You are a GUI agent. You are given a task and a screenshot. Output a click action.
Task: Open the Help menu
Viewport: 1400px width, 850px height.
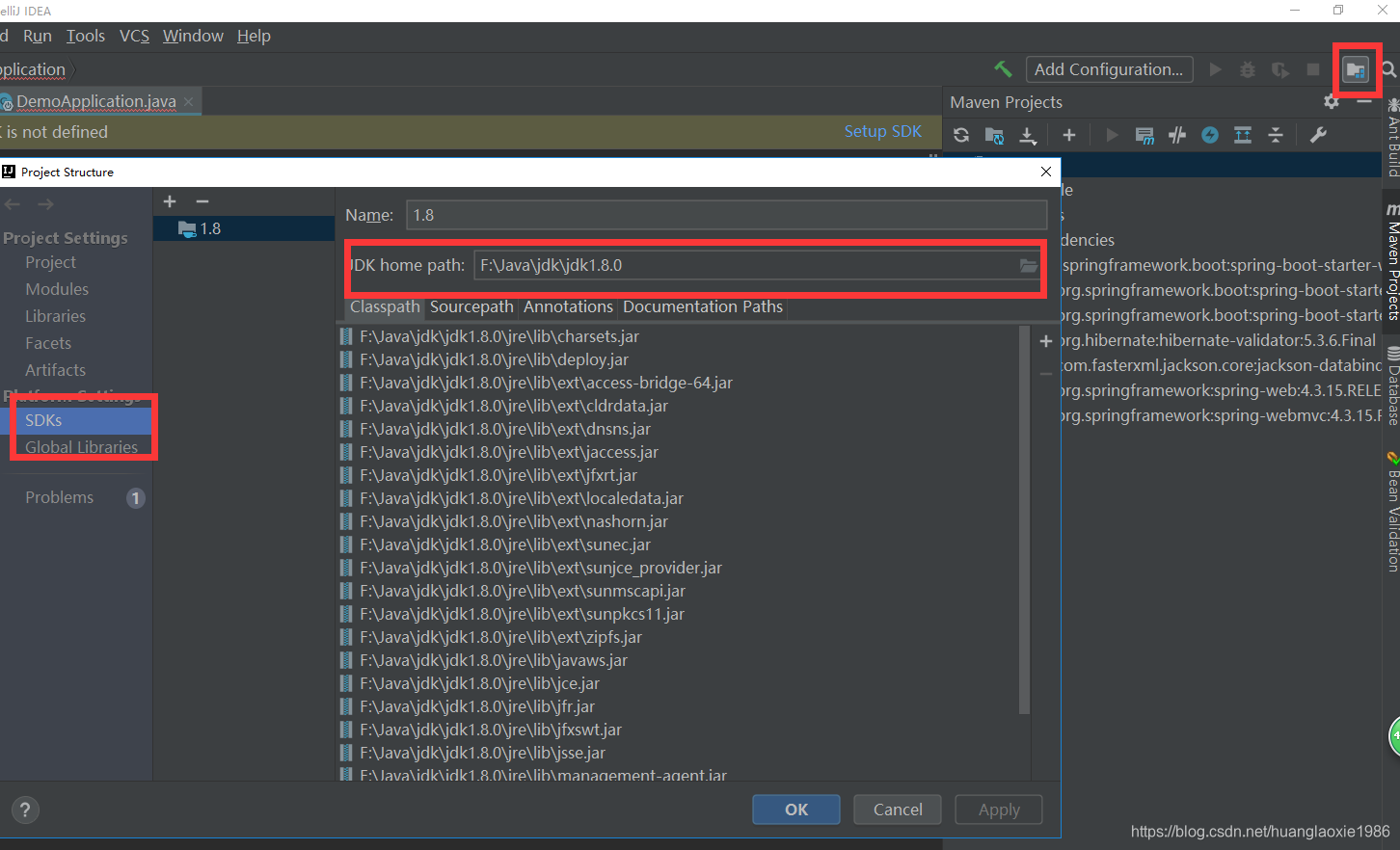(254, 36)
